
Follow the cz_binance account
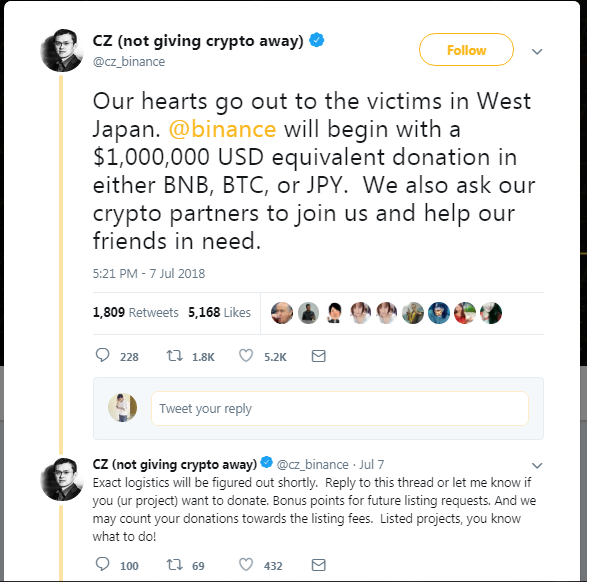(x=466, y=50)
